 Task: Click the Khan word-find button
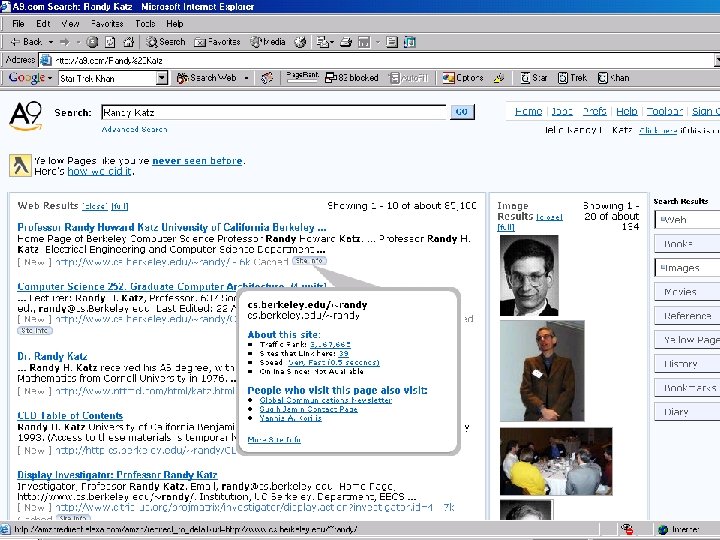(x=613, y=78)
